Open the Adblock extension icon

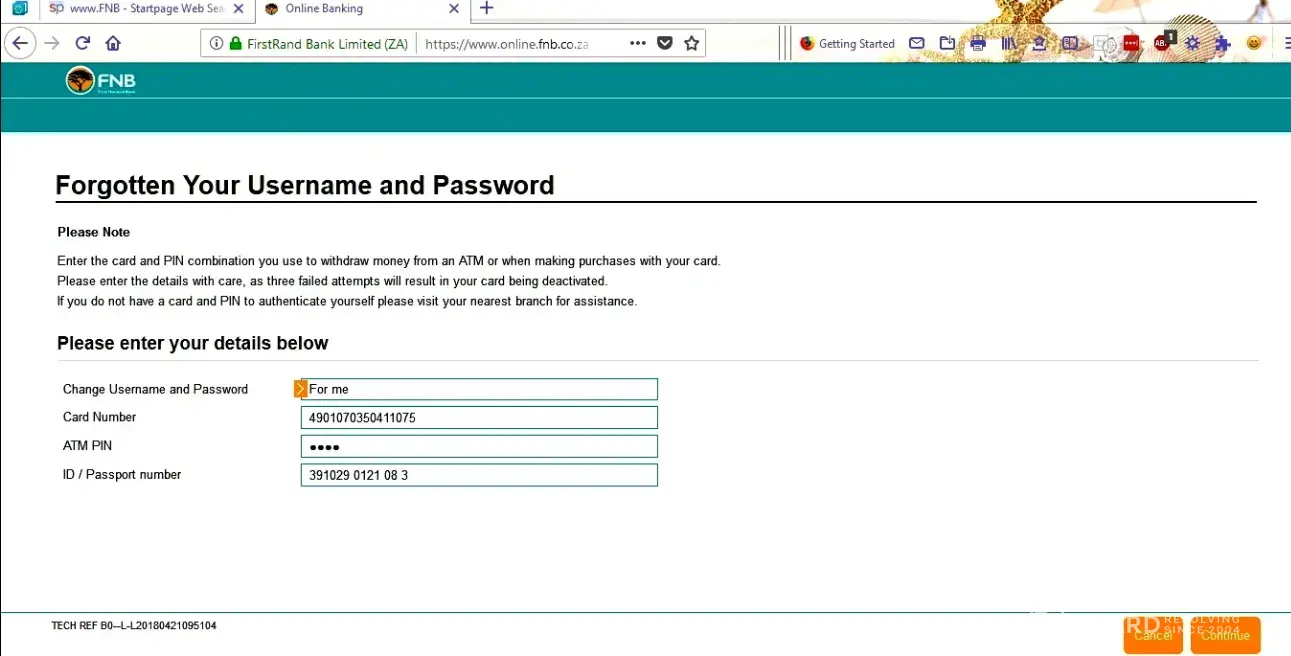(1163, 43)
